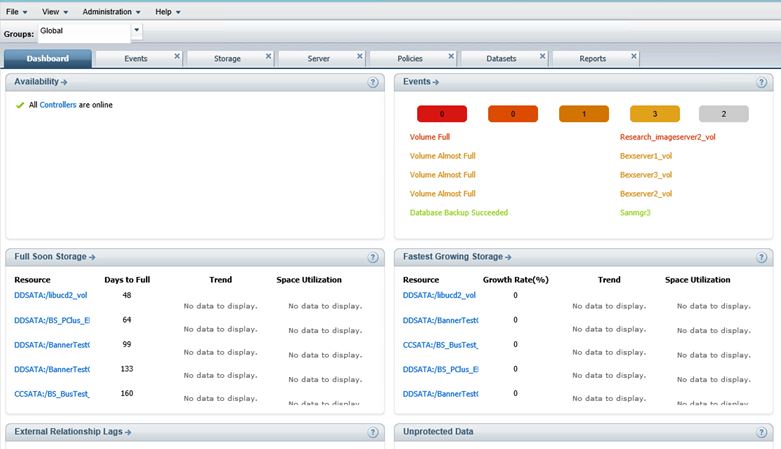
Task: Click the Controllers link in Availability
Action: click(x=58, y=105)
